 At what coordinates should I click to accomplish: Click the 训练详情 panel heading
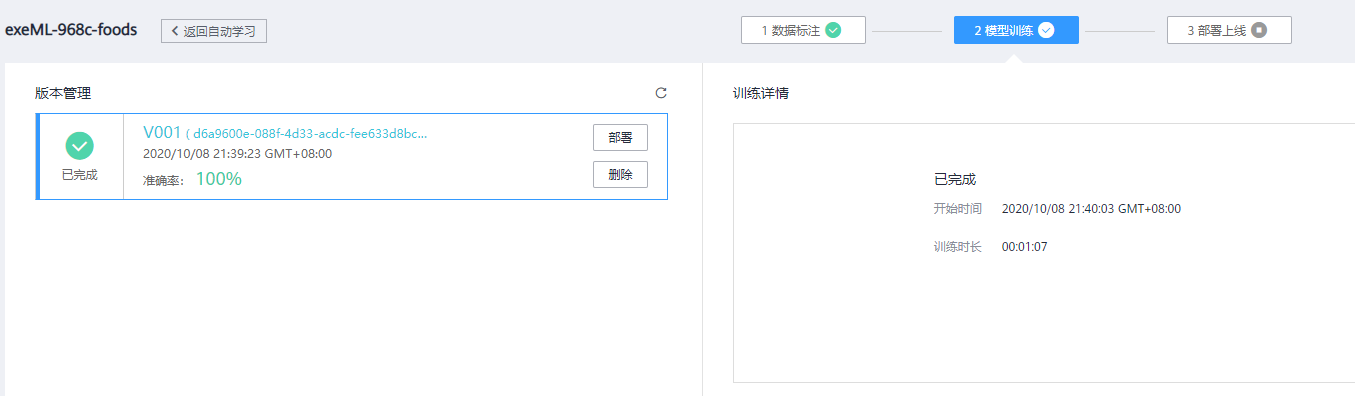[760, 94]
